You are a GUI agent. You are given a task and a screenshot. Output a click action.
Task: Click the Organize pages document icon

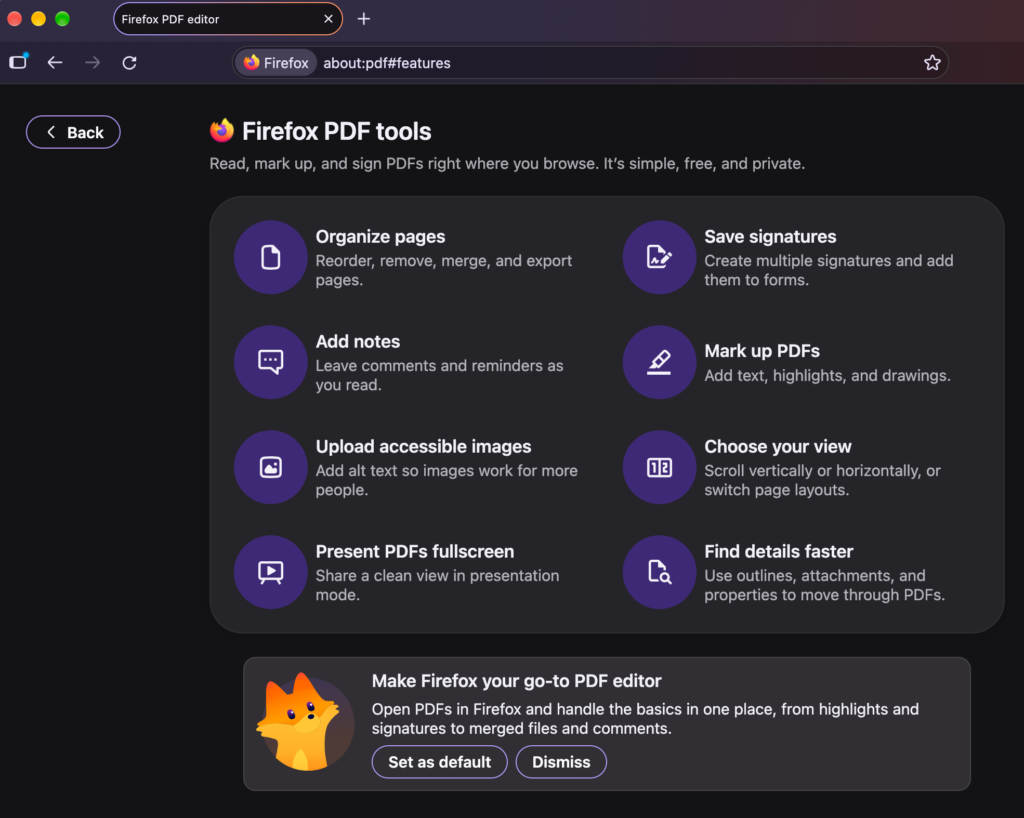tap(270, 257)
